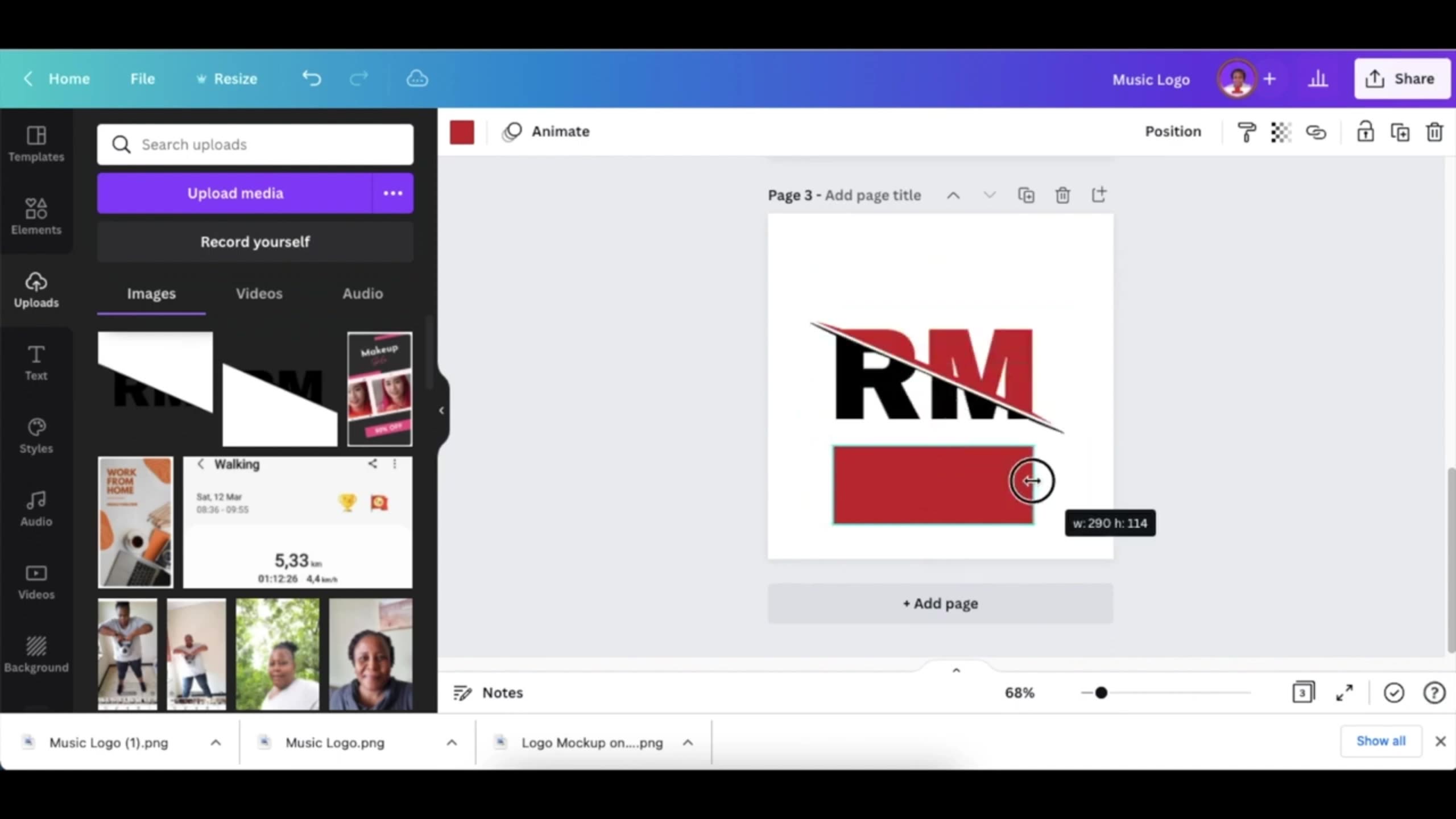Open the transparency checkerboard icon

(1281, 132)
